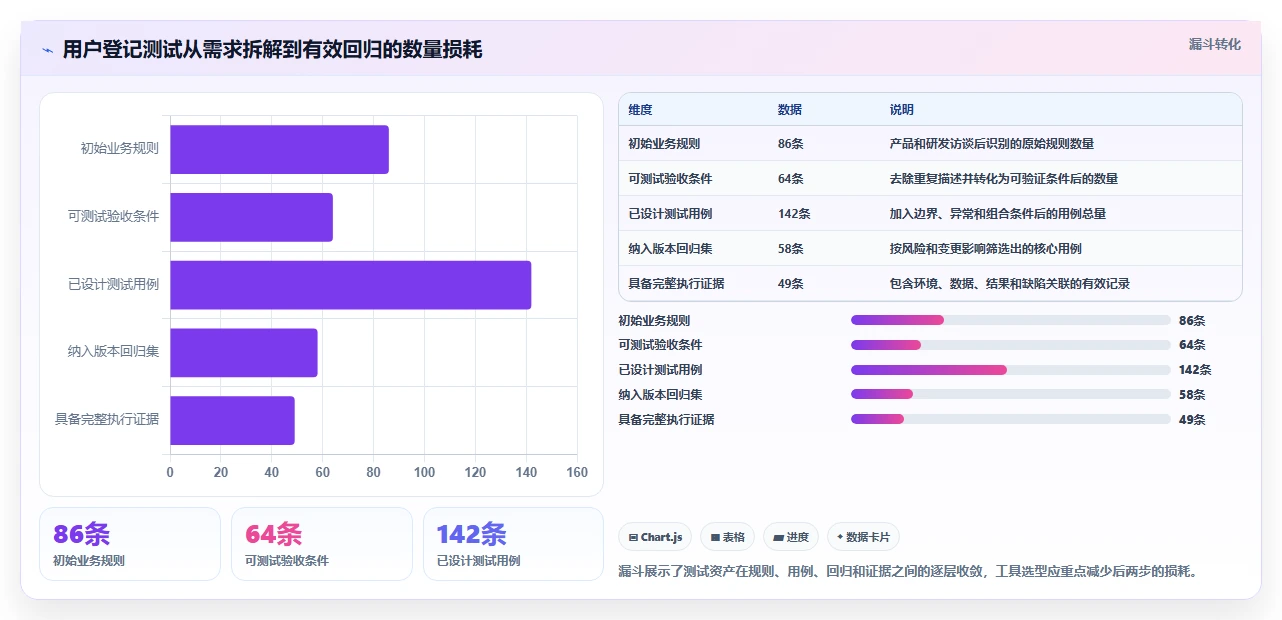The height and width of the screenshot is (620, 1282).
Task: Click description 按风险和变更影响筛选出的核心用例
Action: [985, 249]
